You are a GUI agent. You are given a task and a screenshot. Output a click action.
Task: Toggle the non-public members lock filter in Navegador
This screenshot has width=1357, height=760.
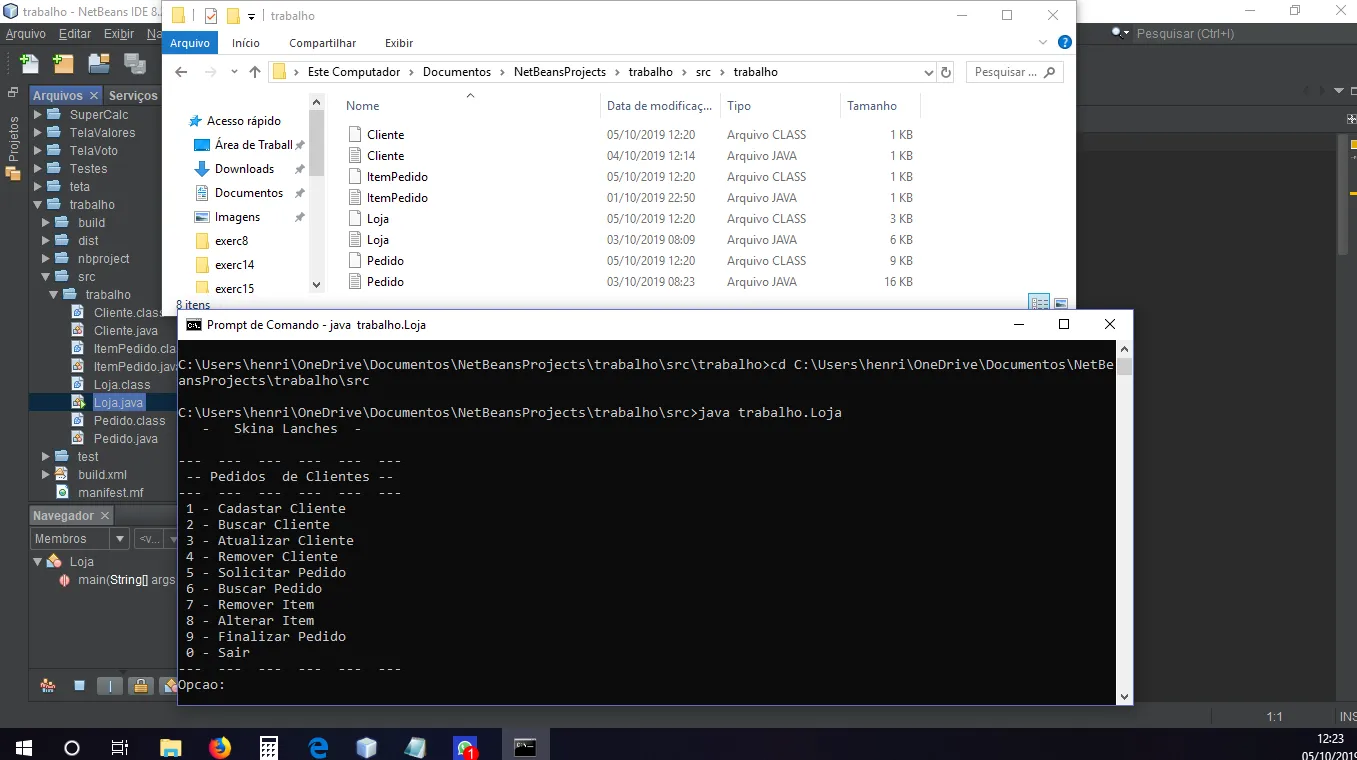tap(141, 686)
